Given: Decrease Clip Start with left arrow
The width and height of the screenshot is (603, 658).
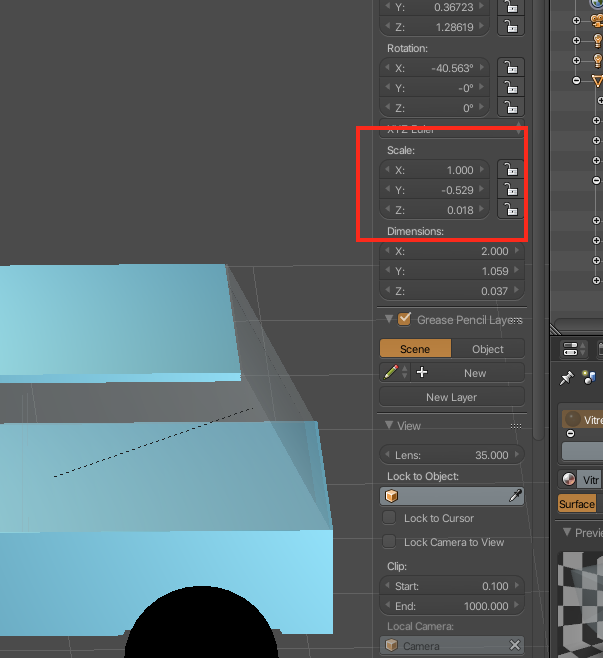Looking at the screenshot, I should (387, 585).
